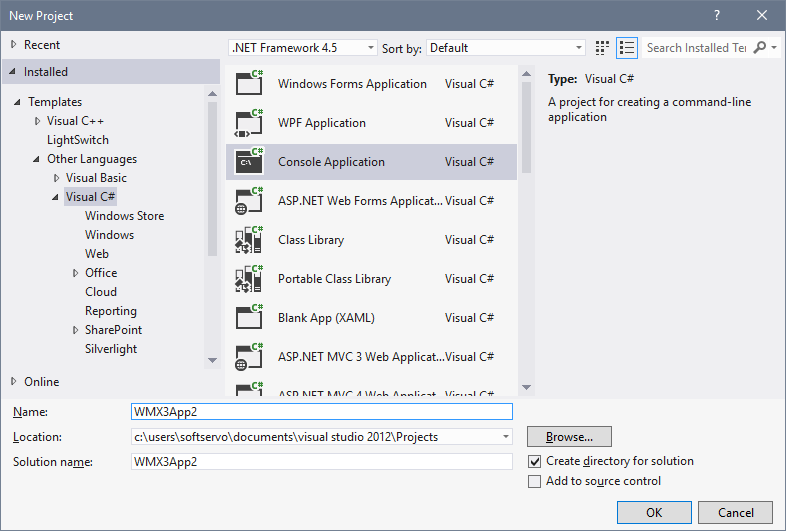Toggle Create directory for solution checkbox
Image resolution: width=786 pixels, height=531 pixels.
point(535,461)
